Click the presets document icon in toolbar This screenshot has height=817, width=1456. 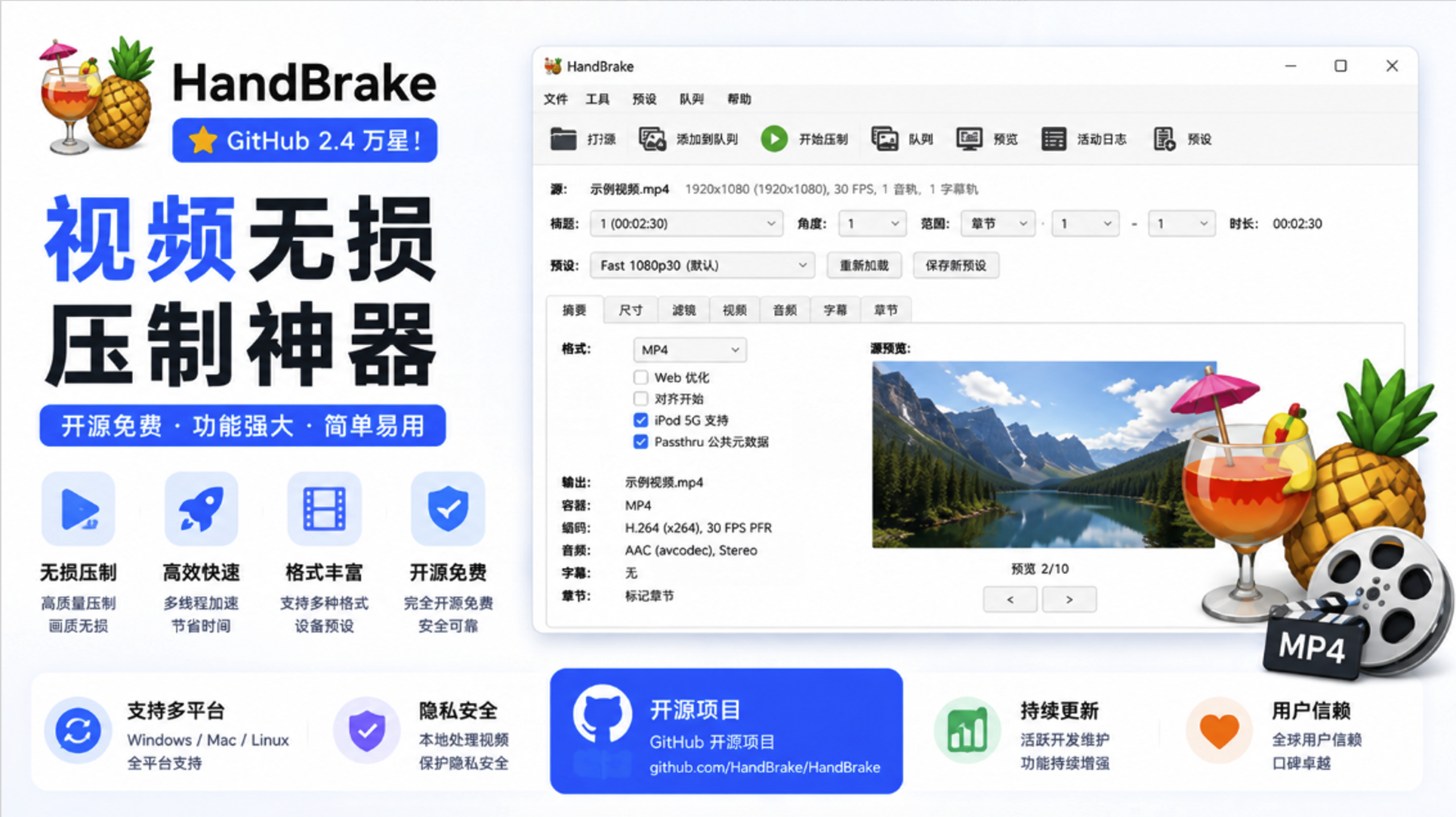[x=1164, y=139]
